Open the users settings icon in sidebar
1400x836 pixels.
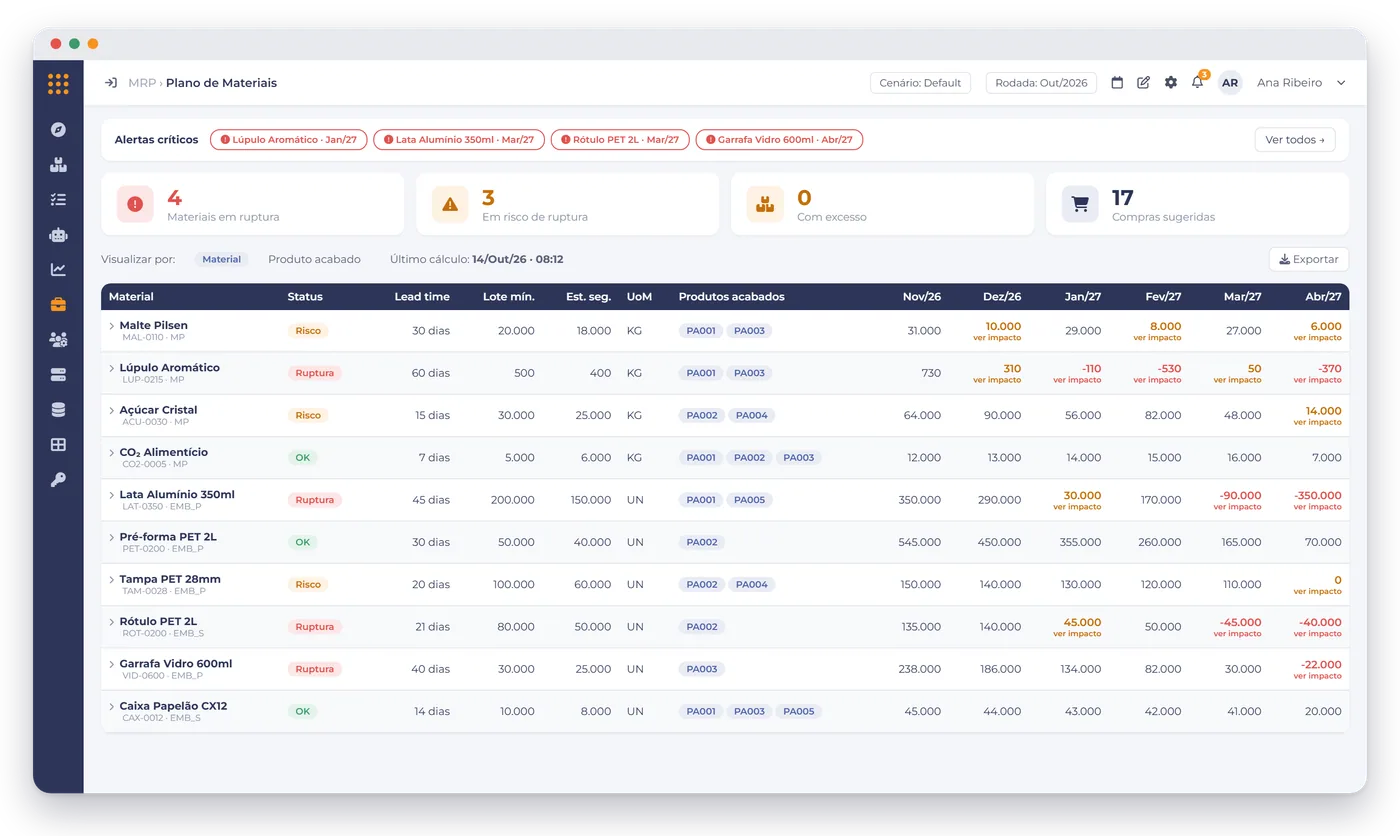[58, 340]
